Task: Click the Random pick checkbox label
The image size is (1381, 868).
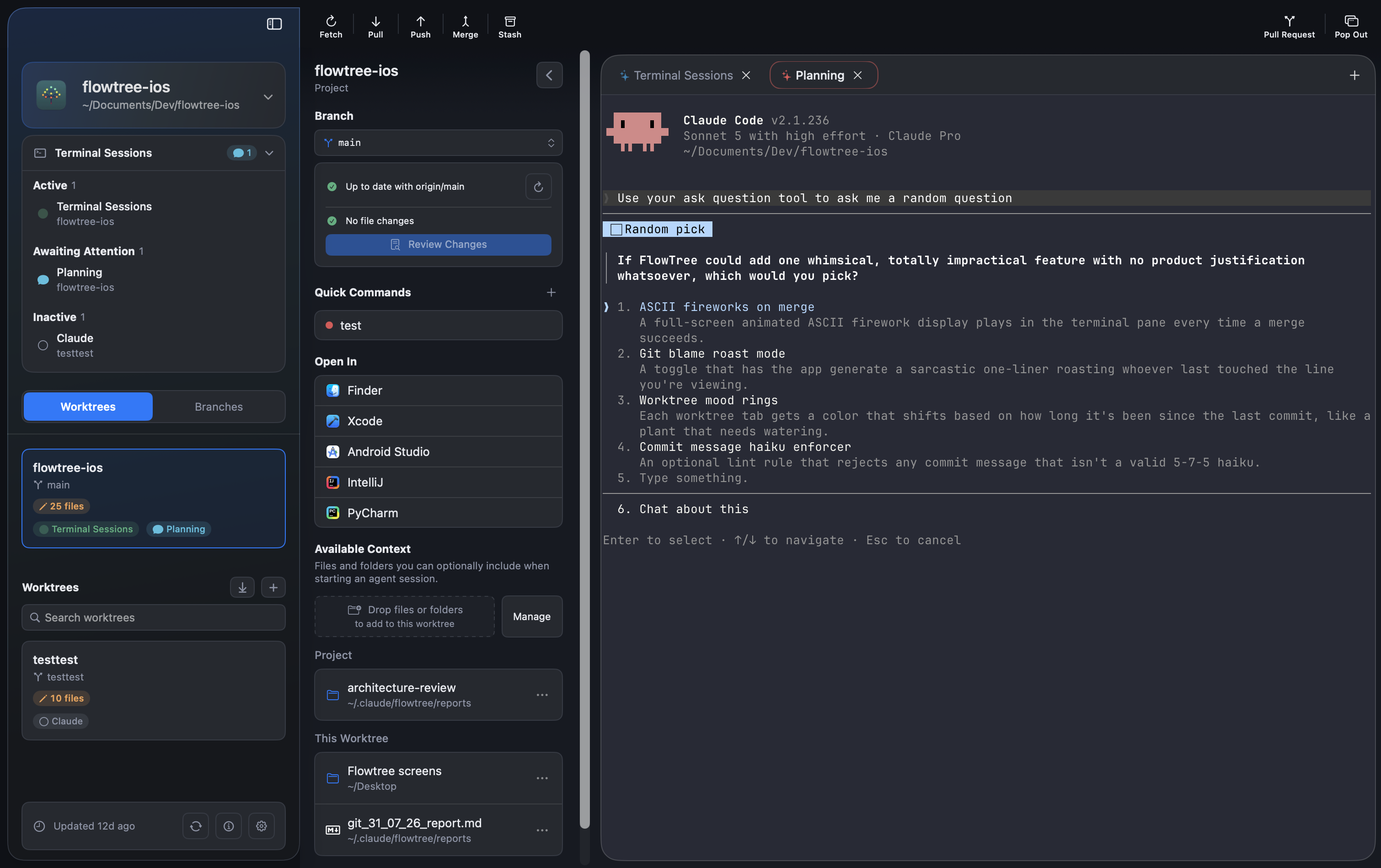Action: pos(657,230)
